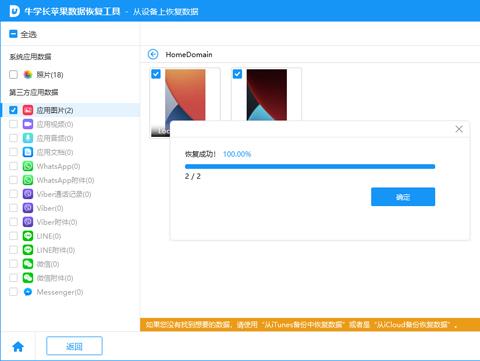Screen dimensions: 480x361
Task: Click the 100.00% progress value
Action: click(x=237, y=154)
